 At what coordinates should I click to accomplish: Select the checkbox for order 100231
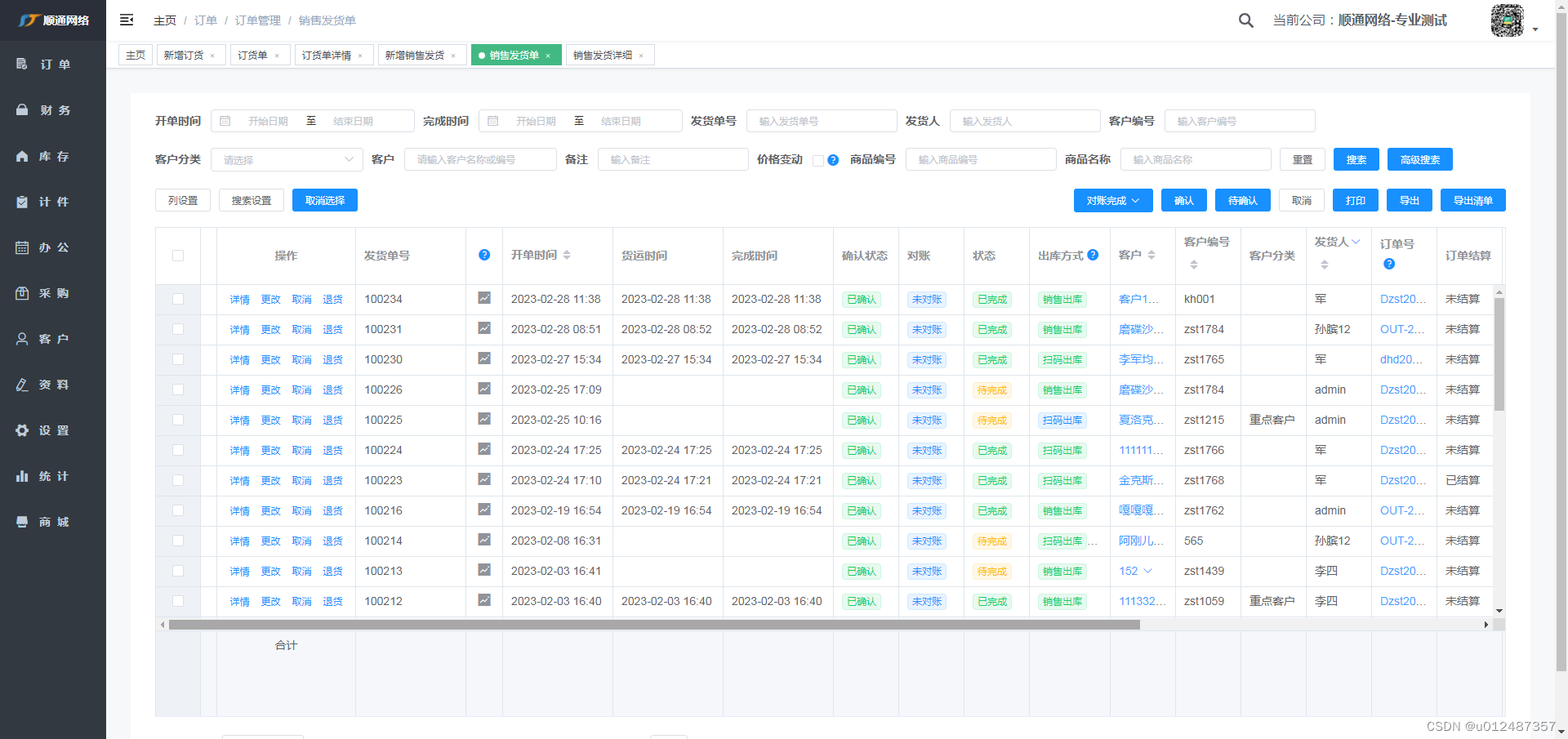(x=178, y=329)
